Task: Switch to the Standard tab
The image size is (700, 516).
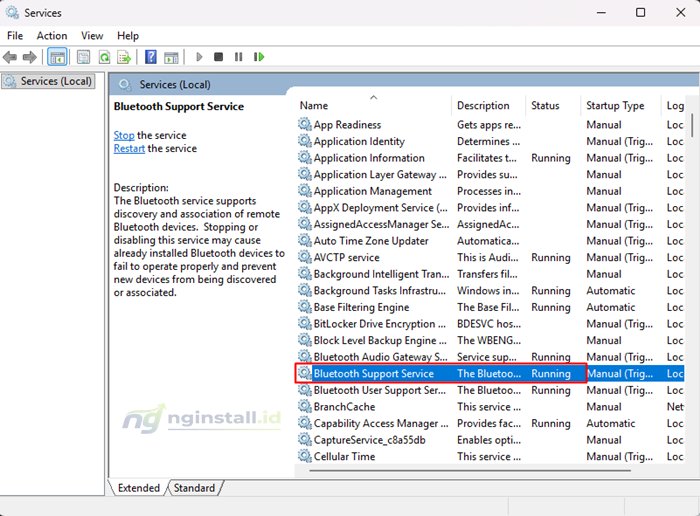Action: click(194, 488)
